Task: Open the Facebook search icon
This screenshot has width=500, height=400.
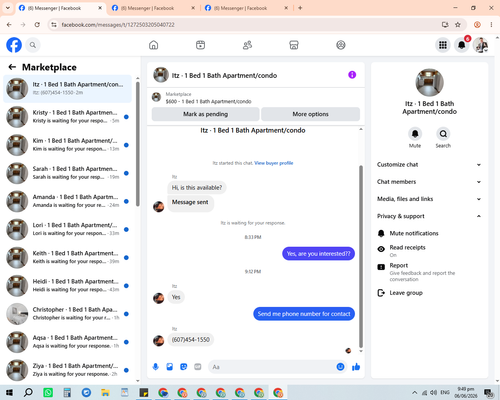Action: click(33, 45)
